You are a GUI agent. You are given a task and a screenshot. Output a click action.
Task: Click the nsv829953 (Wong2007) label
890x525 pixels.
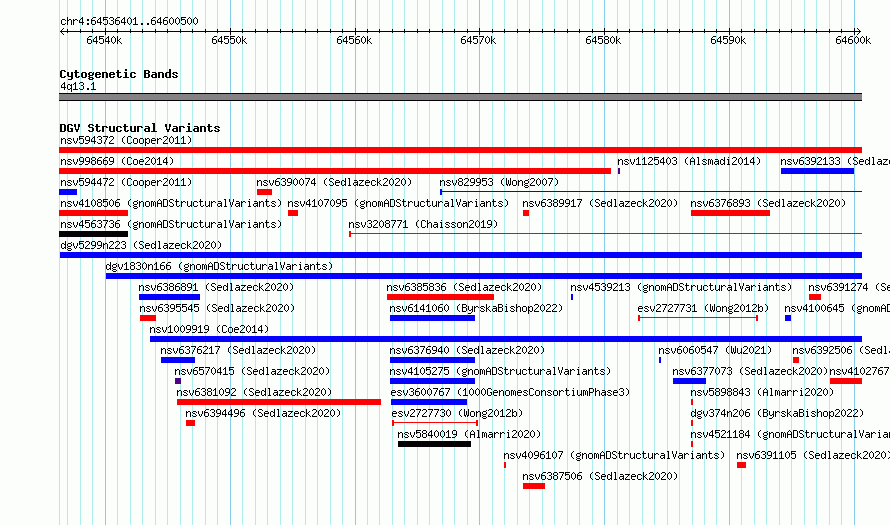tap(499, 182)
